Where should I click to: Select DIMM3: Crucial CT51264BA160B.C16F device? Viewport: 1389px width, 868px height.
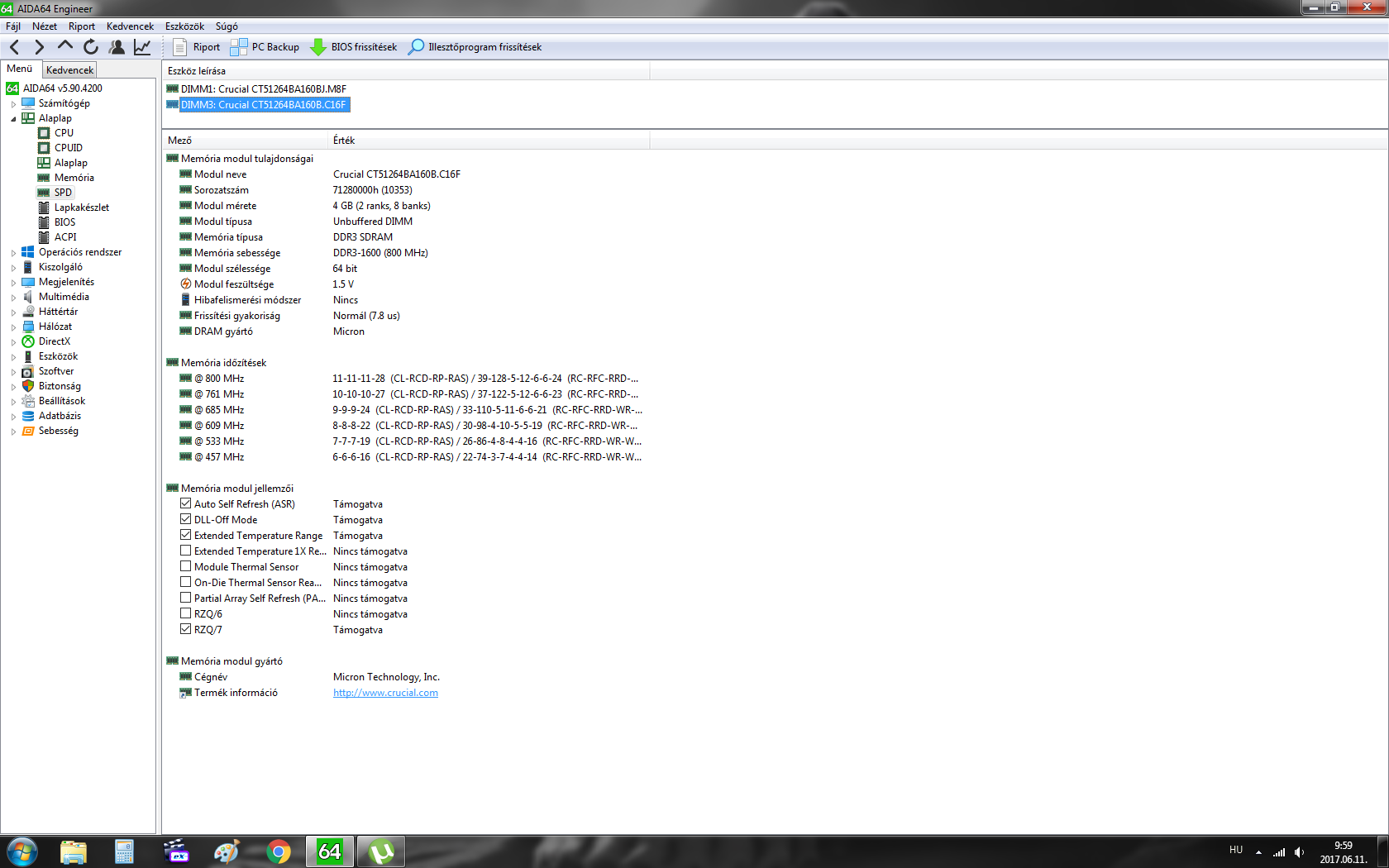pos(257,105)
